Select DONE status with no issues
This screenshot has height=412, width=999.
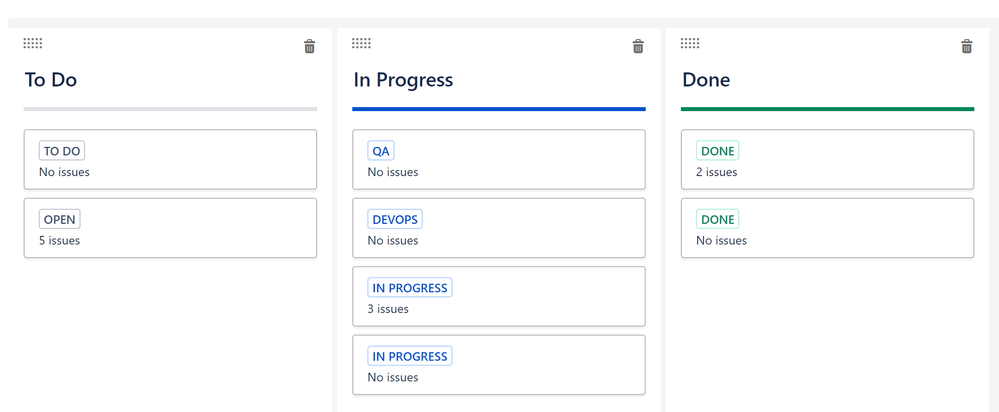coord(828,228)
